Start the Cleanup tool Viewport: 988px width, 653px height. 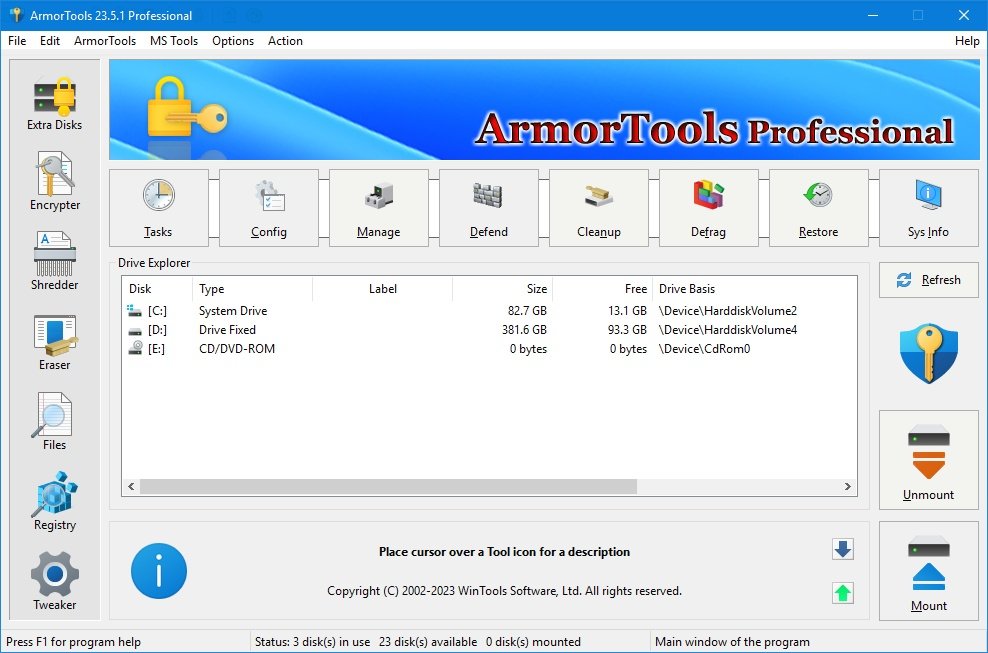599,208
